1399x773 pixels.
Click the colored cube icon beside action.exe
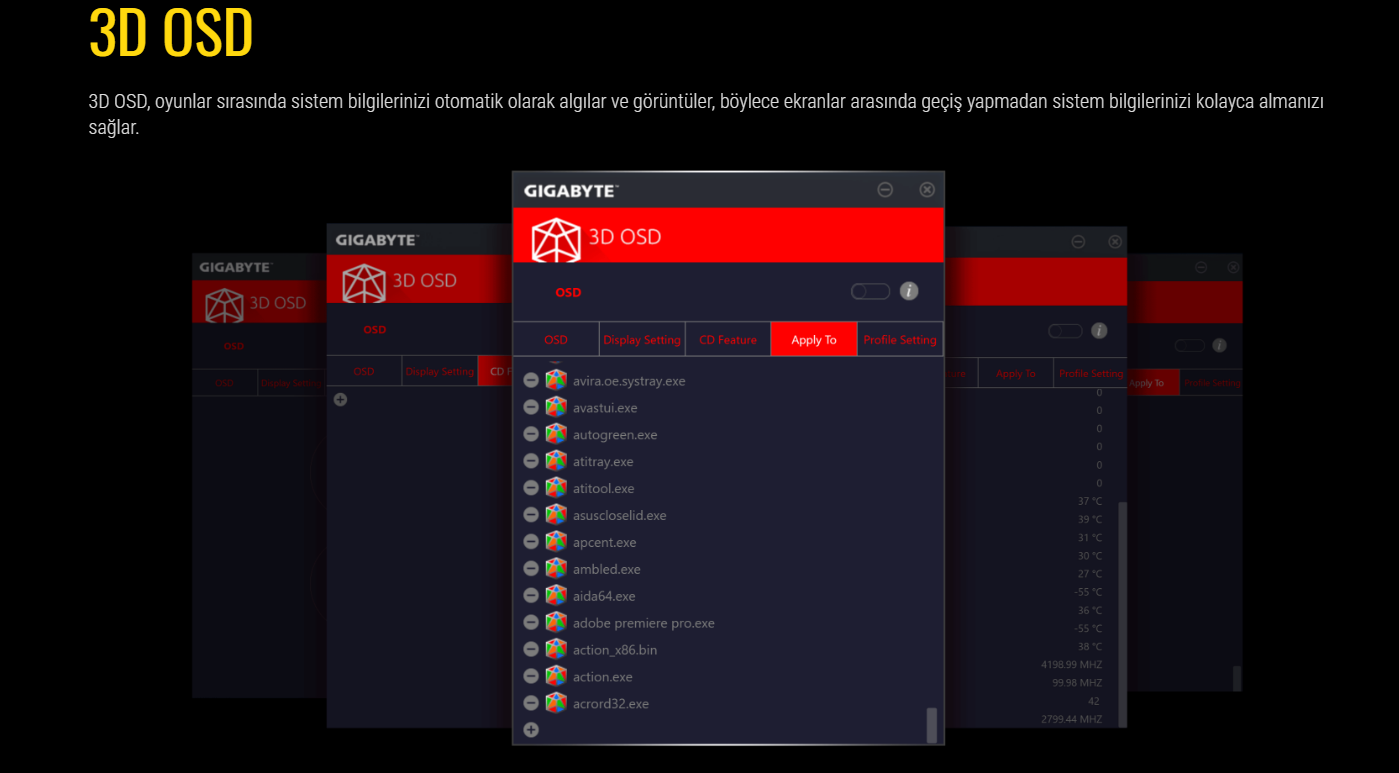coord(556,676)
